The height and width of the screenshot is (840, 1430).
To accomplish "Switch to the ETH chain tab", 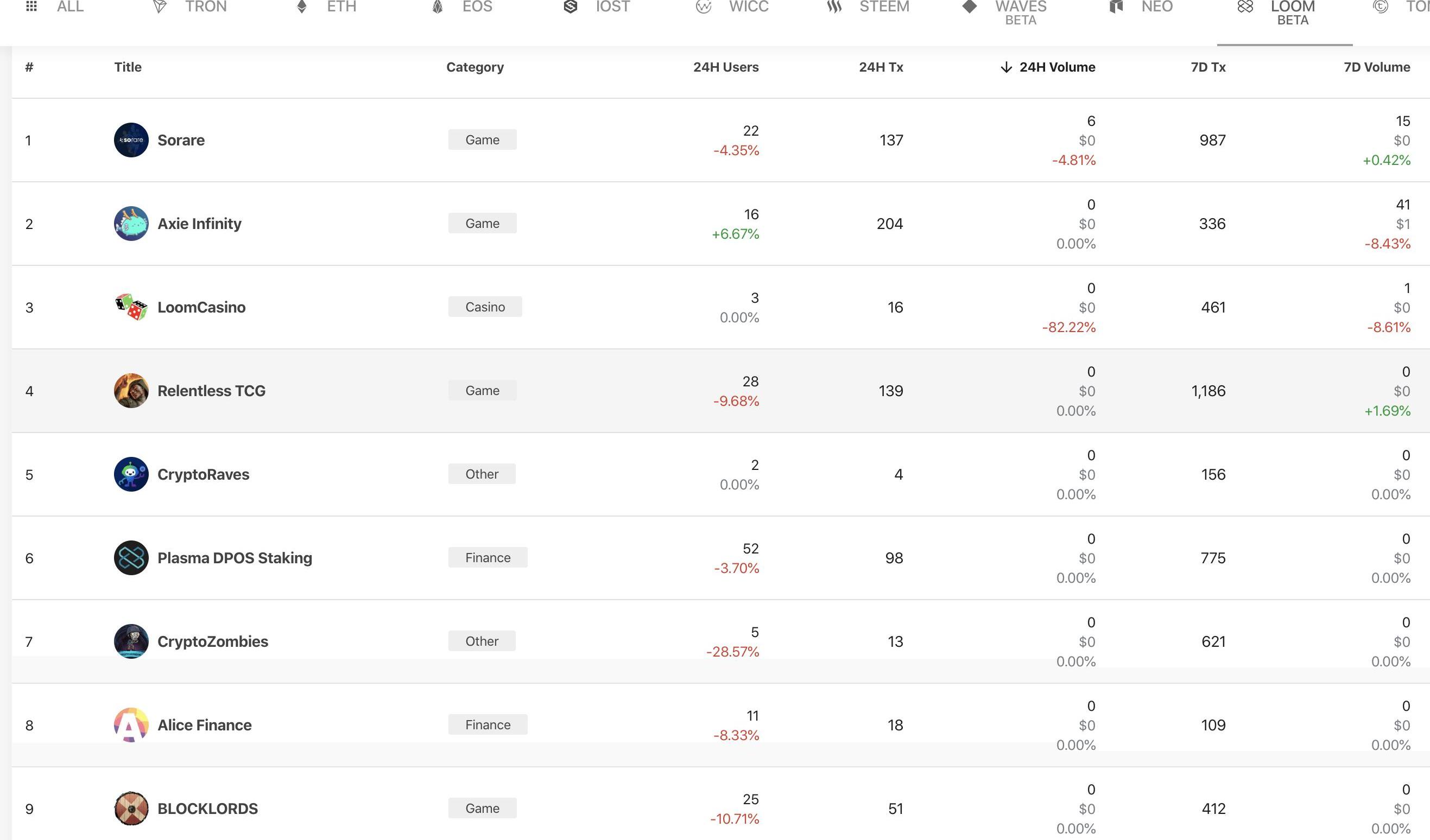I will click(x=327, y=7).
